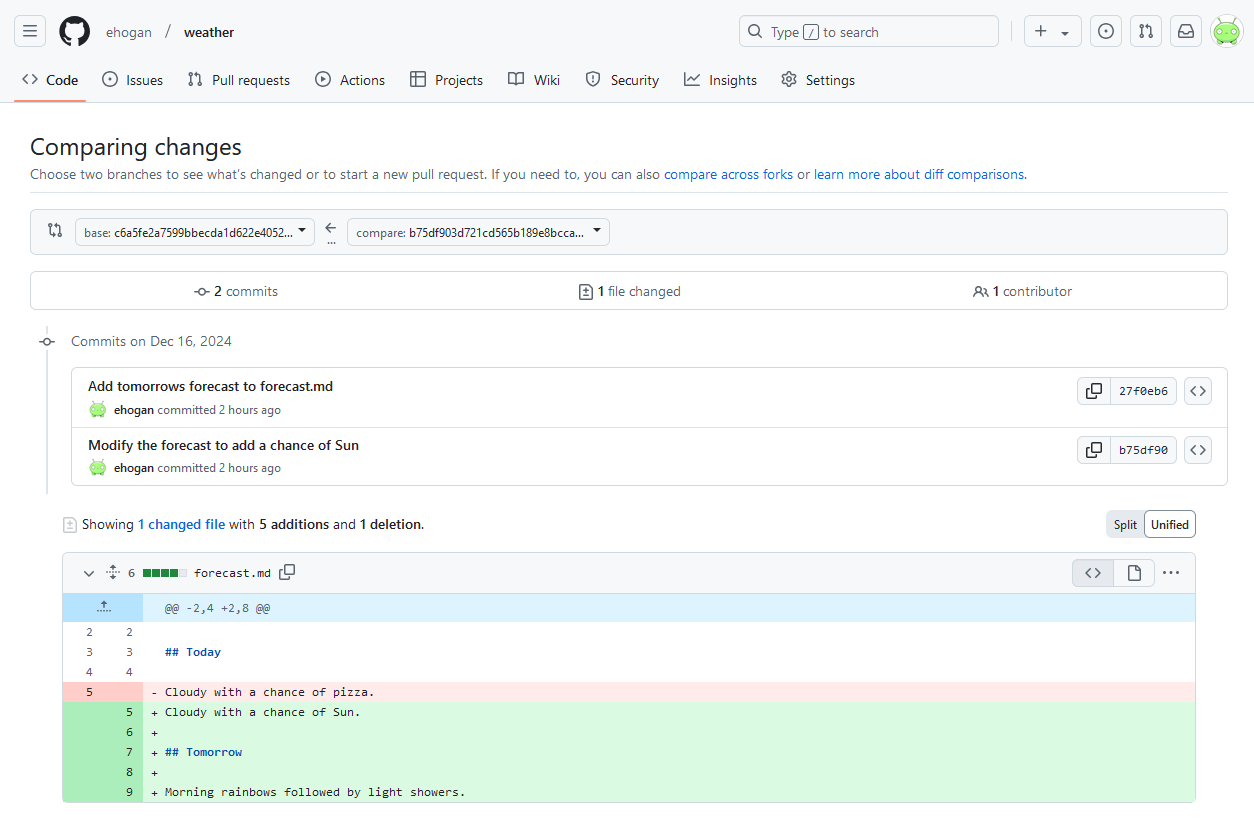Click ehogan author on 'Modify the forecast' commit

pos(134,468)
